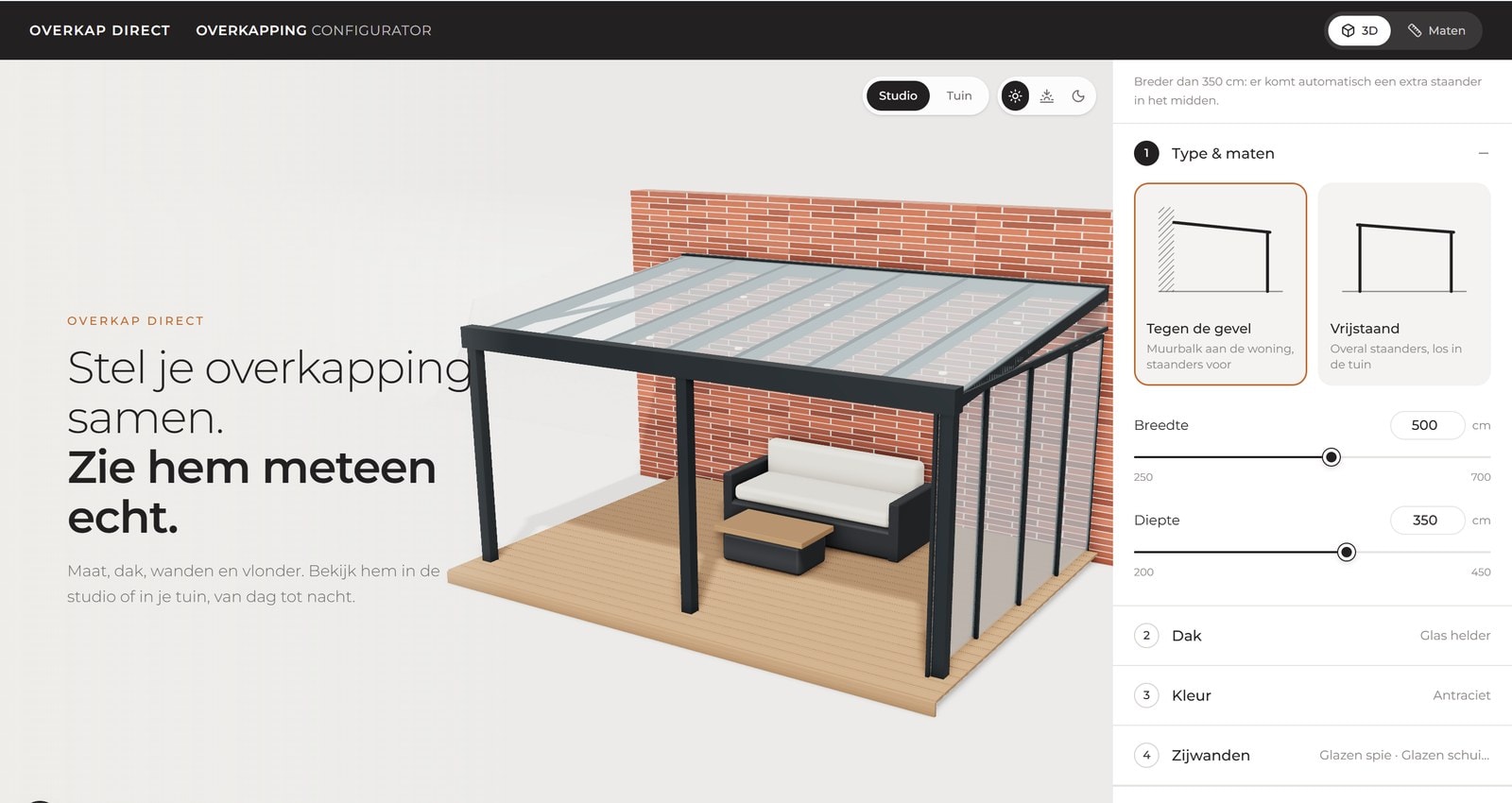
Task: Click the Diepte value input field
Action: 1427,520
